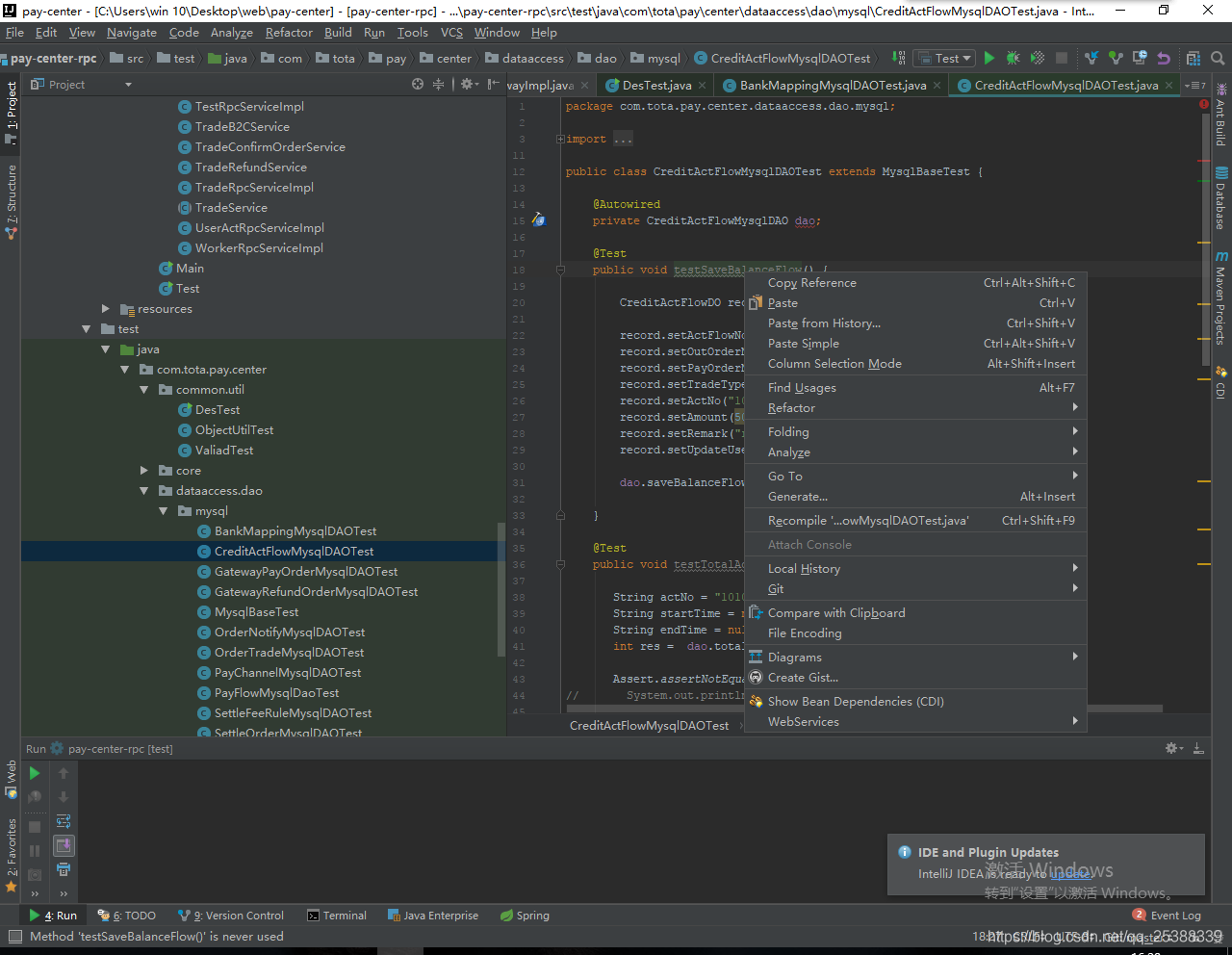
Task: Click the Search Everywhere magnifier icon
Action: (x=1218, y=58)
